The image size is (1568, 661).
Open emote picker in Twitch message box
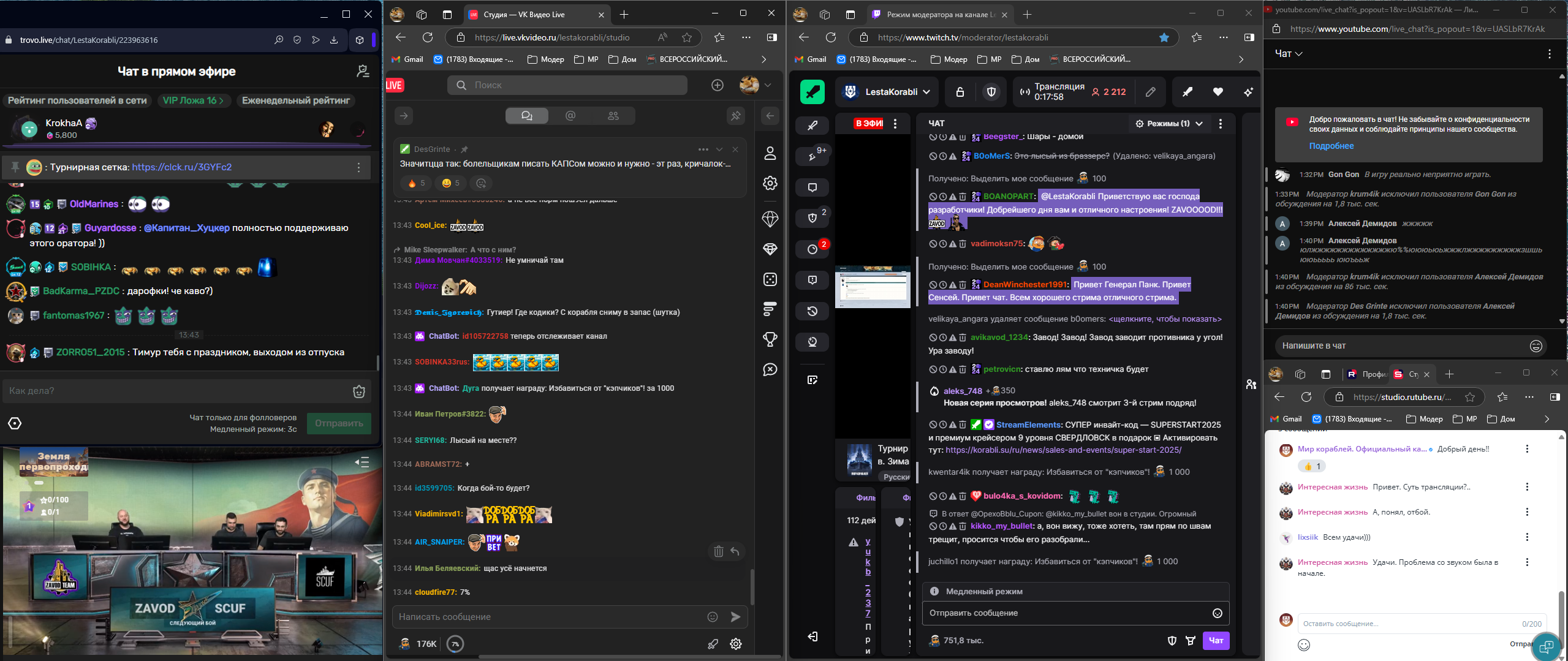[x=1217, y=613]
